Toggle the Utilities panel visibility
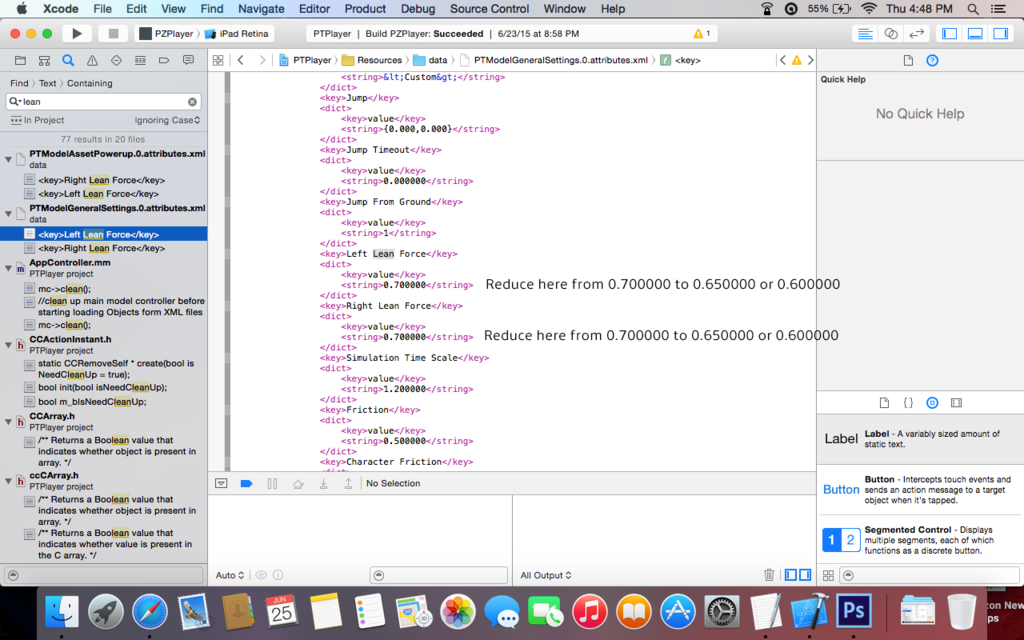This screenshot has width=1024, height=640. [x=1000, y=33]
